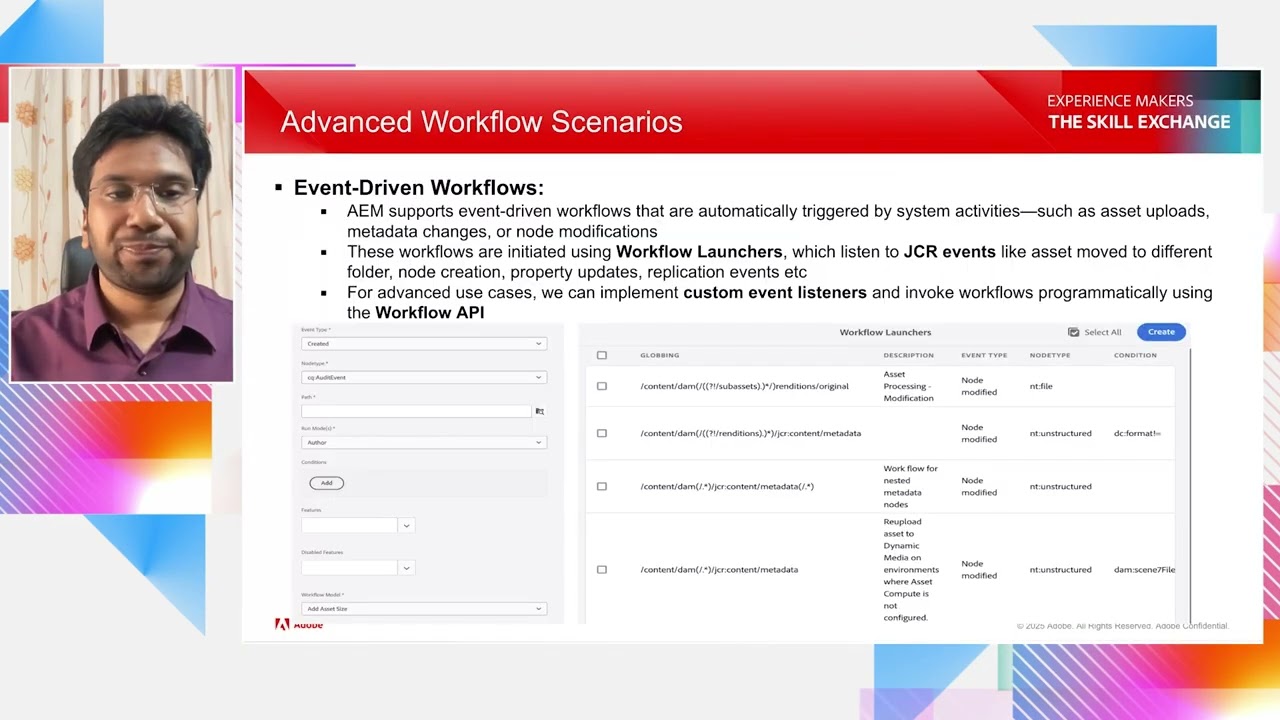Open the Run Mode(s) dropdown showing Author
1280x720 pixels.
point(424,442)
